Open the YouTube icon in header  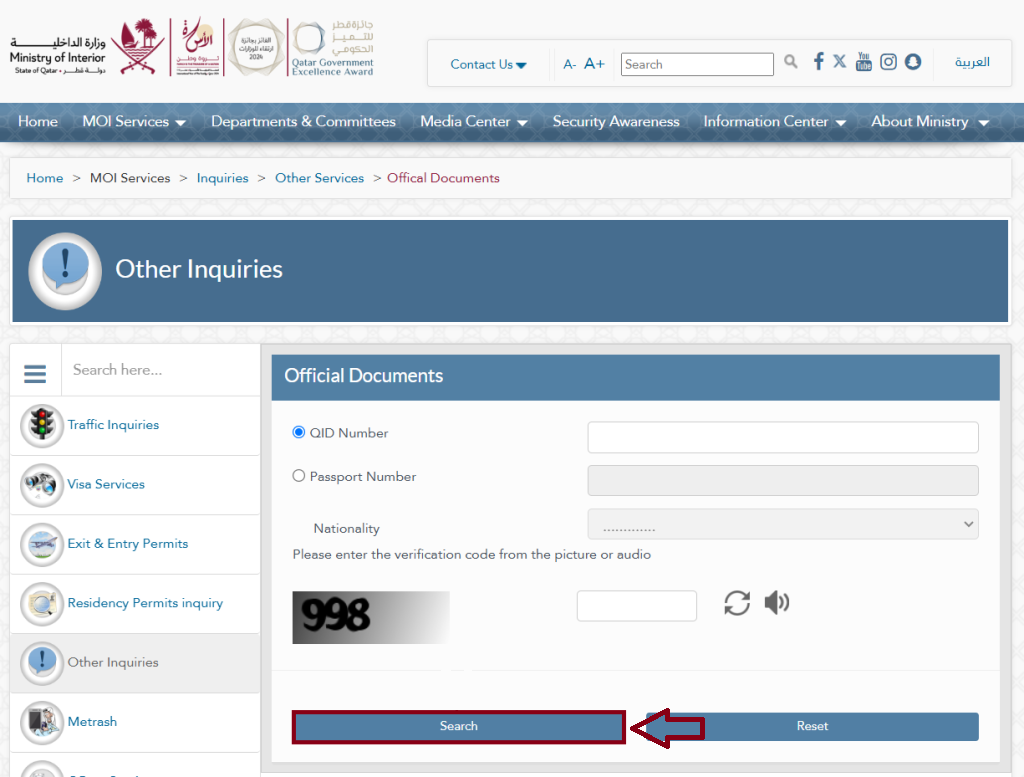pyautogui.click(x=864, y=62)
